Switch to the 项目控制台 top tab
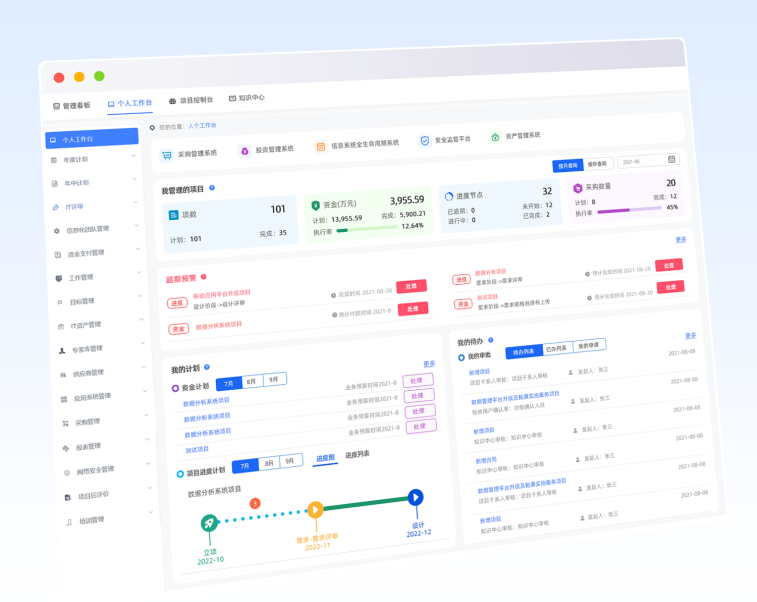The width and height of the screenshot is (757, 602). point(191,101)
